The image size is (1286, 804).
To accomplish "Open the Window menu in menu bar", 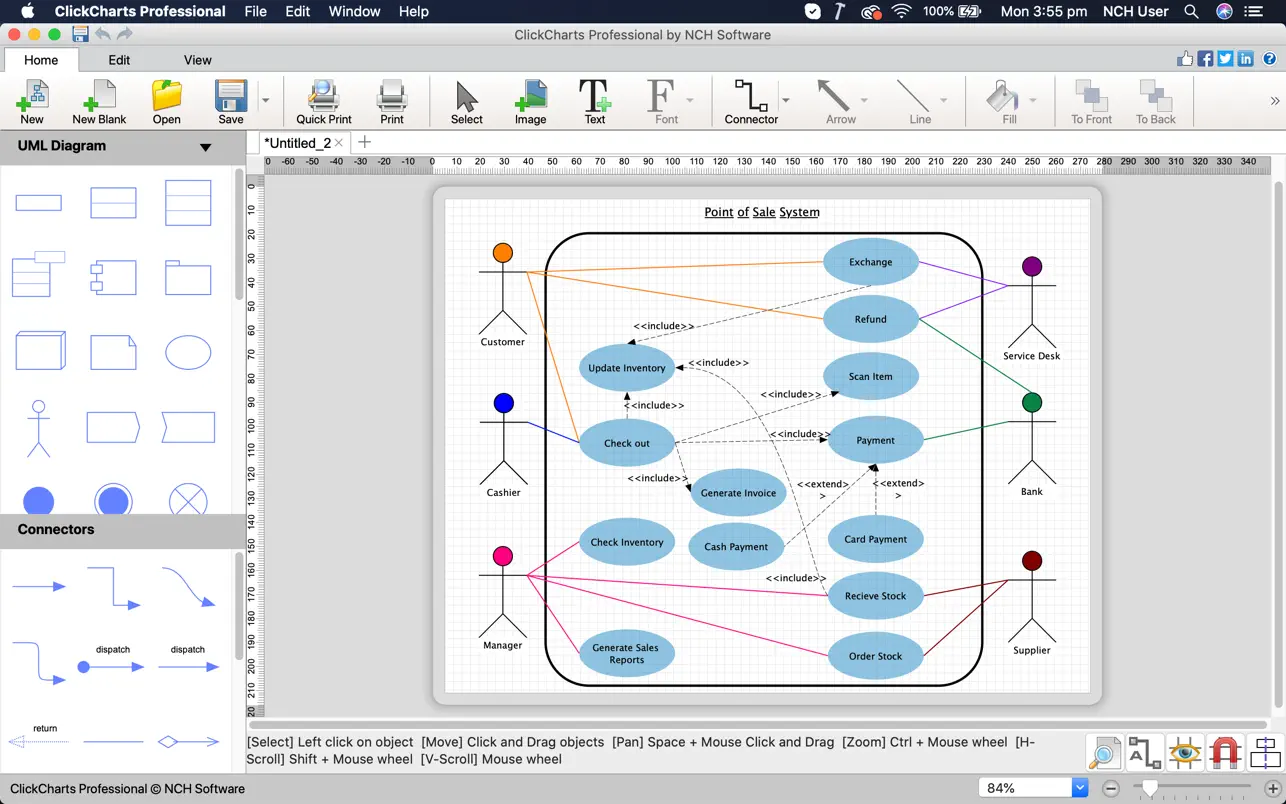I will (354, 12).
